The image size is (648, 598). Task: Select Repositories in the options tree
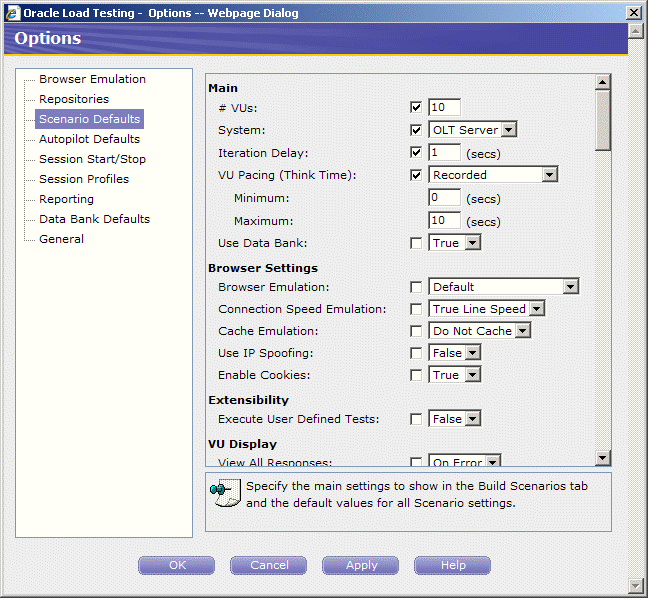pos(74,99)
